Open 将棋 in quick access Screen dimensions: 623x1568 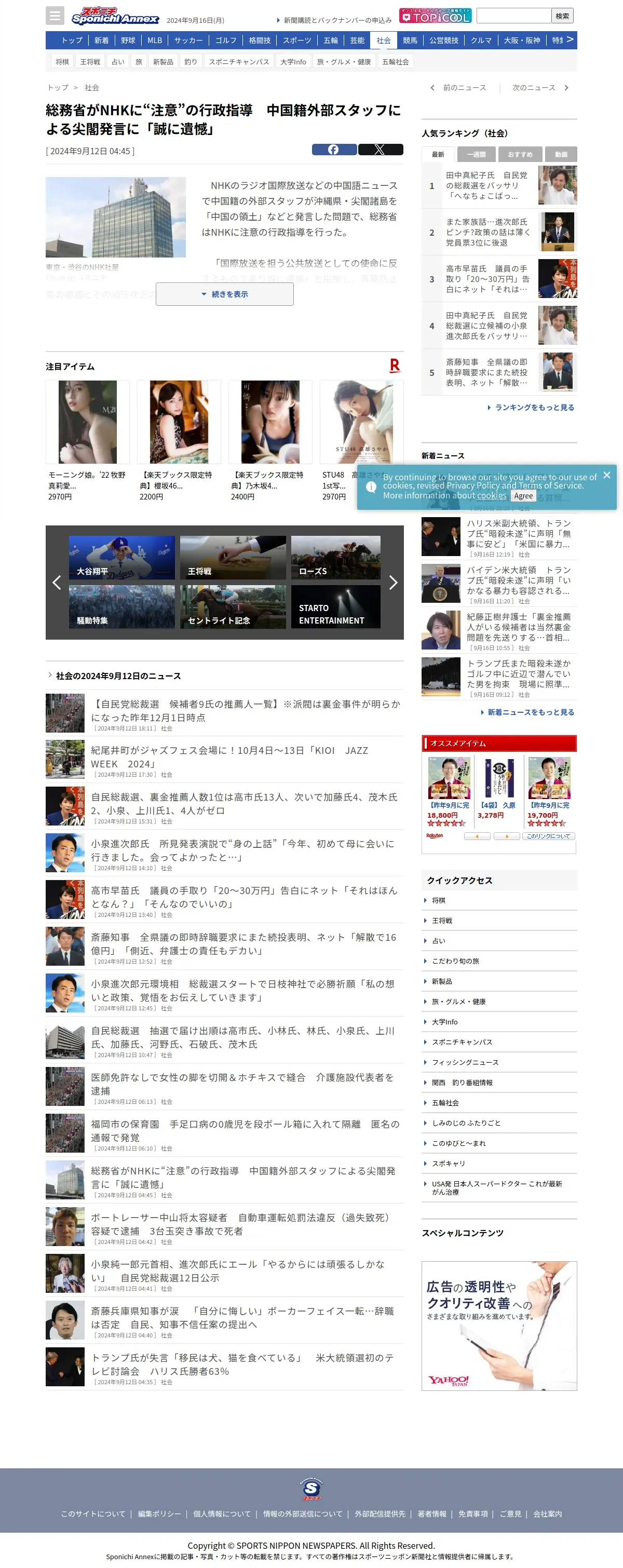[439, 900]
